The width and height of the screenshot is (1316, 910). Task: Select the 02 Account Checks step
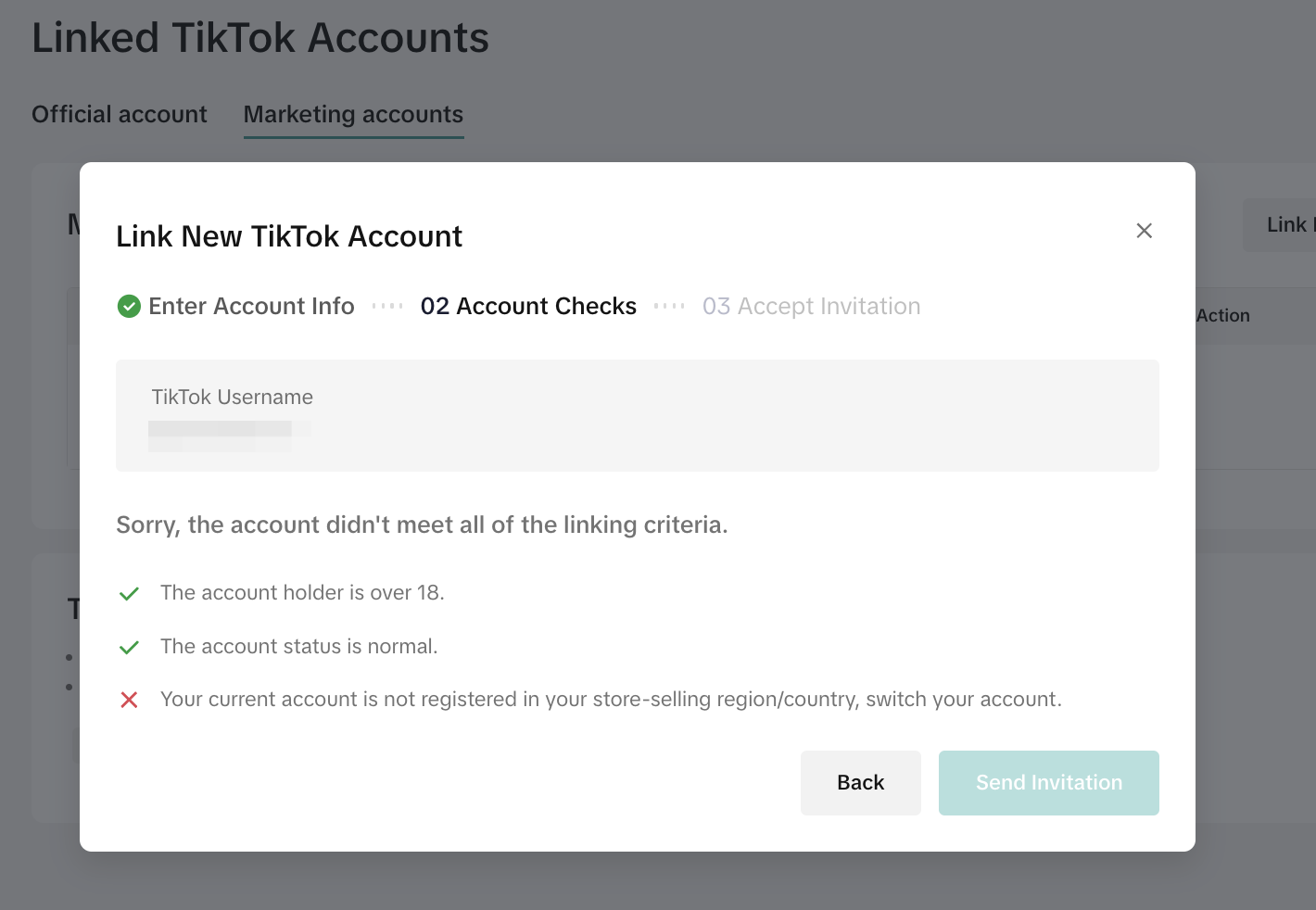point(528,306)
